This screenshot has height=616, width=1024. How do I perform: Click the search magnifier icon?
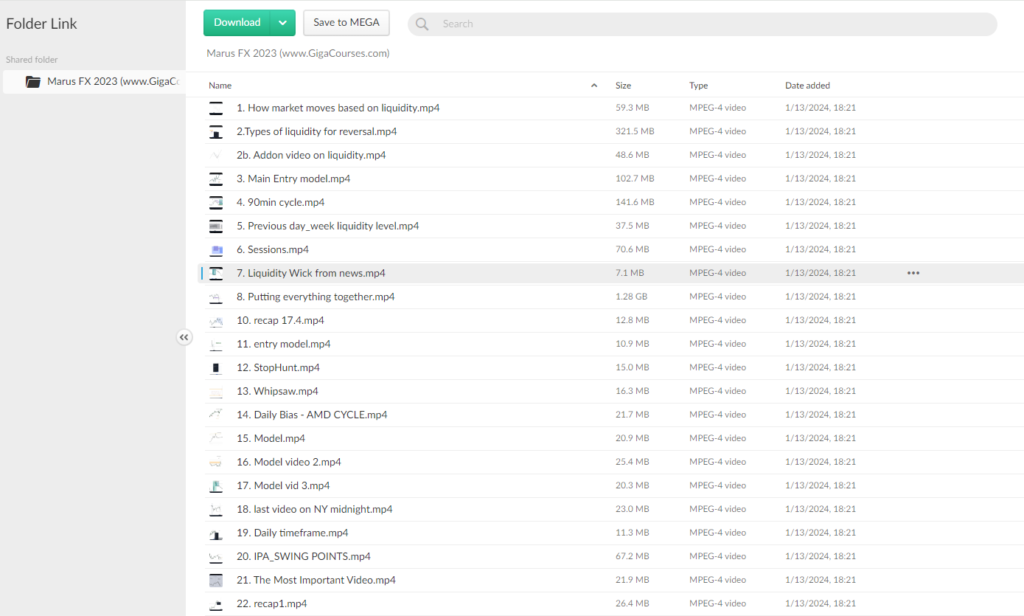click(423, 24)
